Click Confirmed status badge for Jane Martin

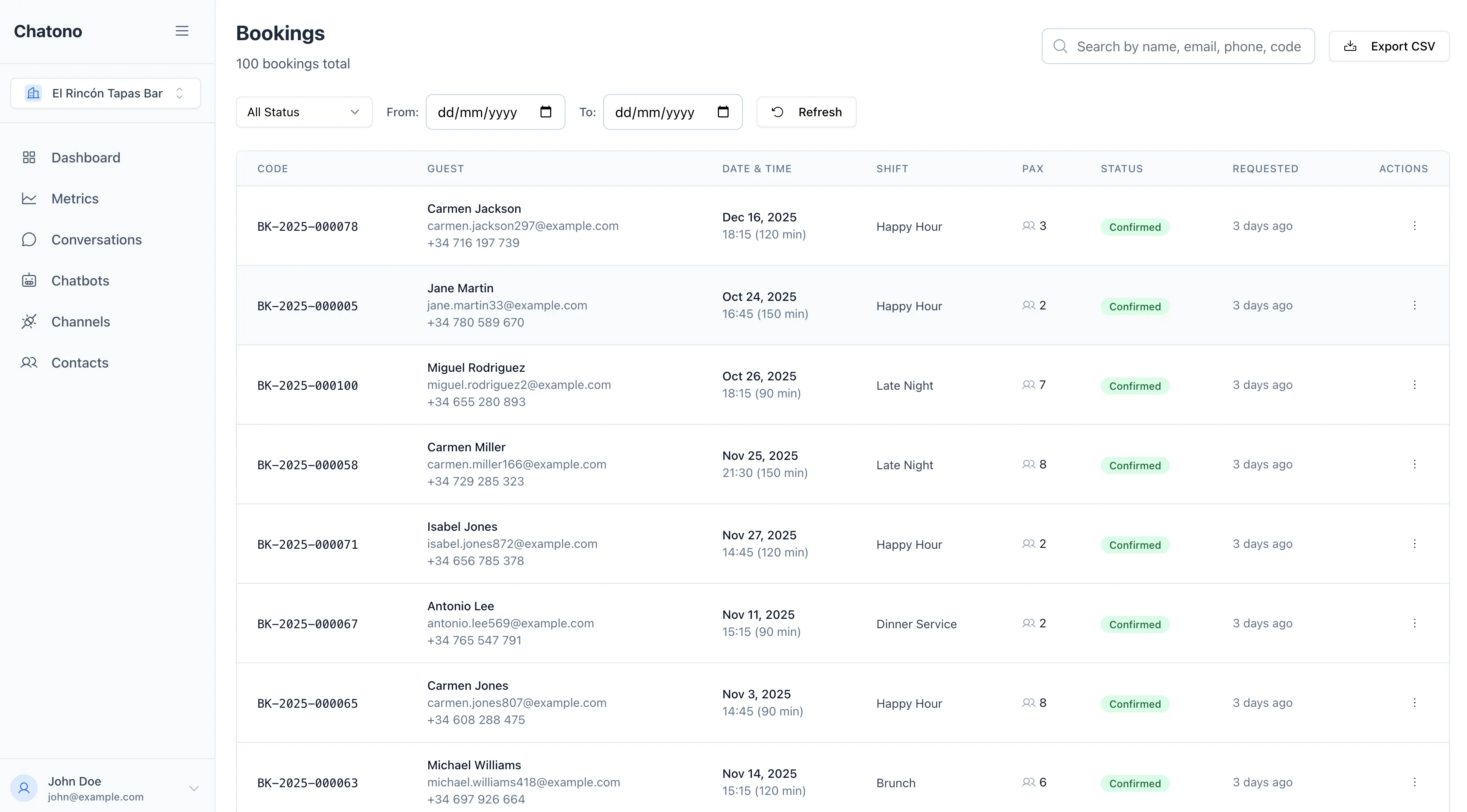pyautogui.click(x=1134, y=306)
